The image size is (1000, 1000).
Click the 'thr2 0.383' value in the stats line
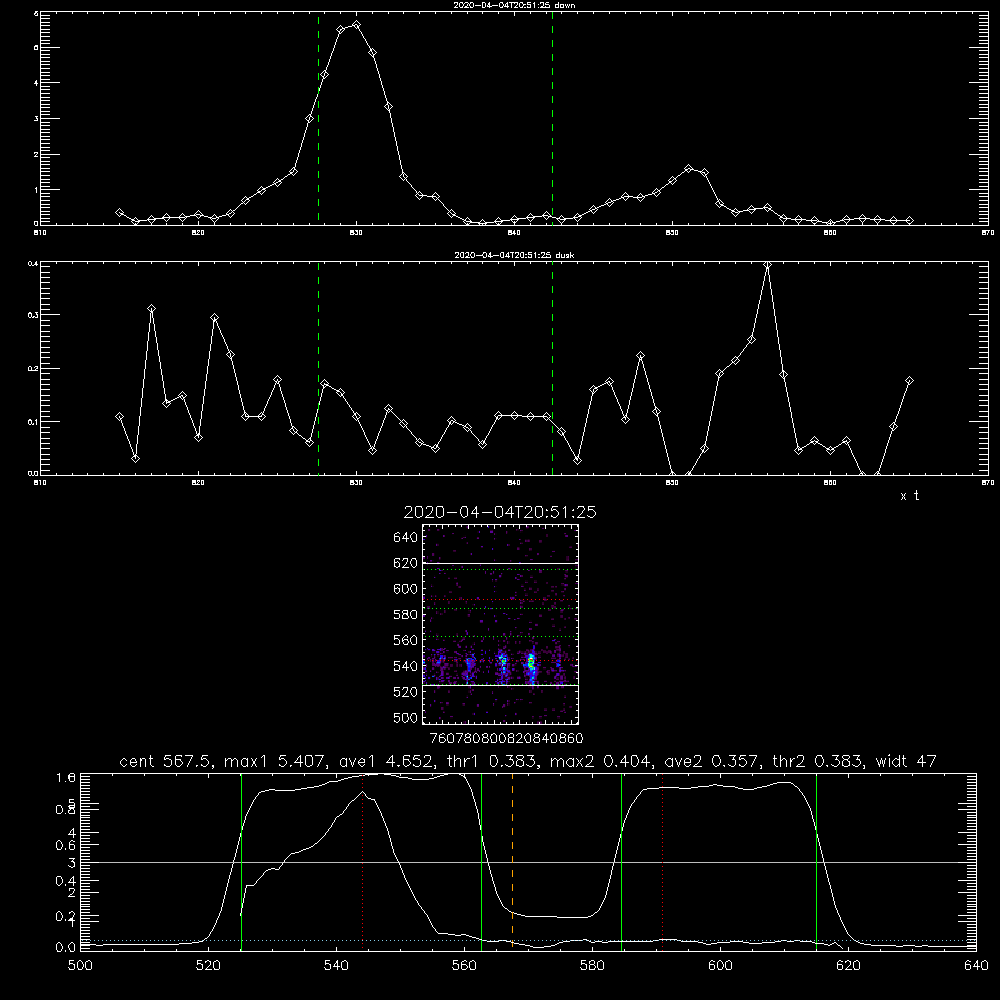pos(818,761)
